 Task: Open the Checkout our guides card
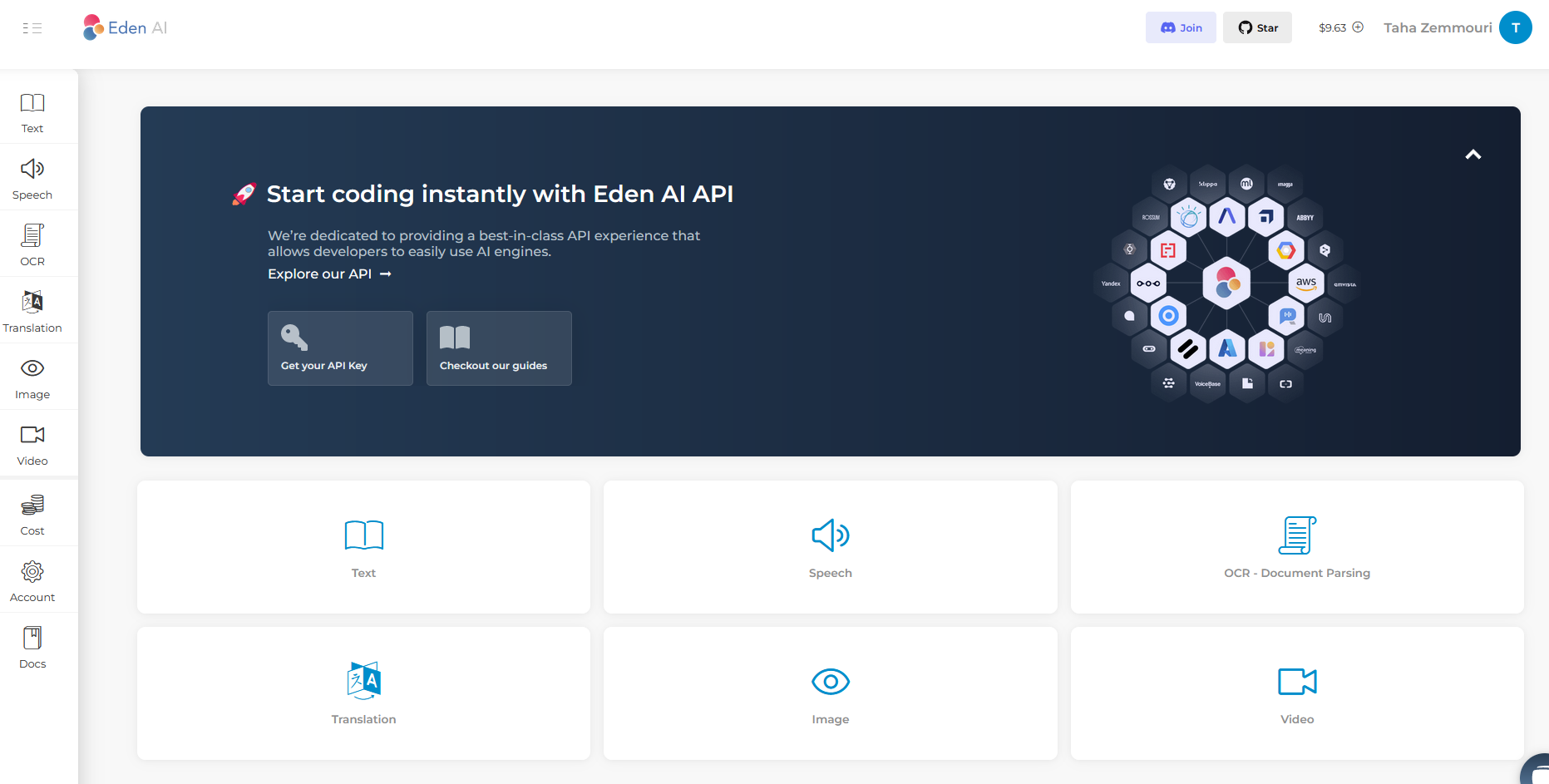tap(499, 348)
